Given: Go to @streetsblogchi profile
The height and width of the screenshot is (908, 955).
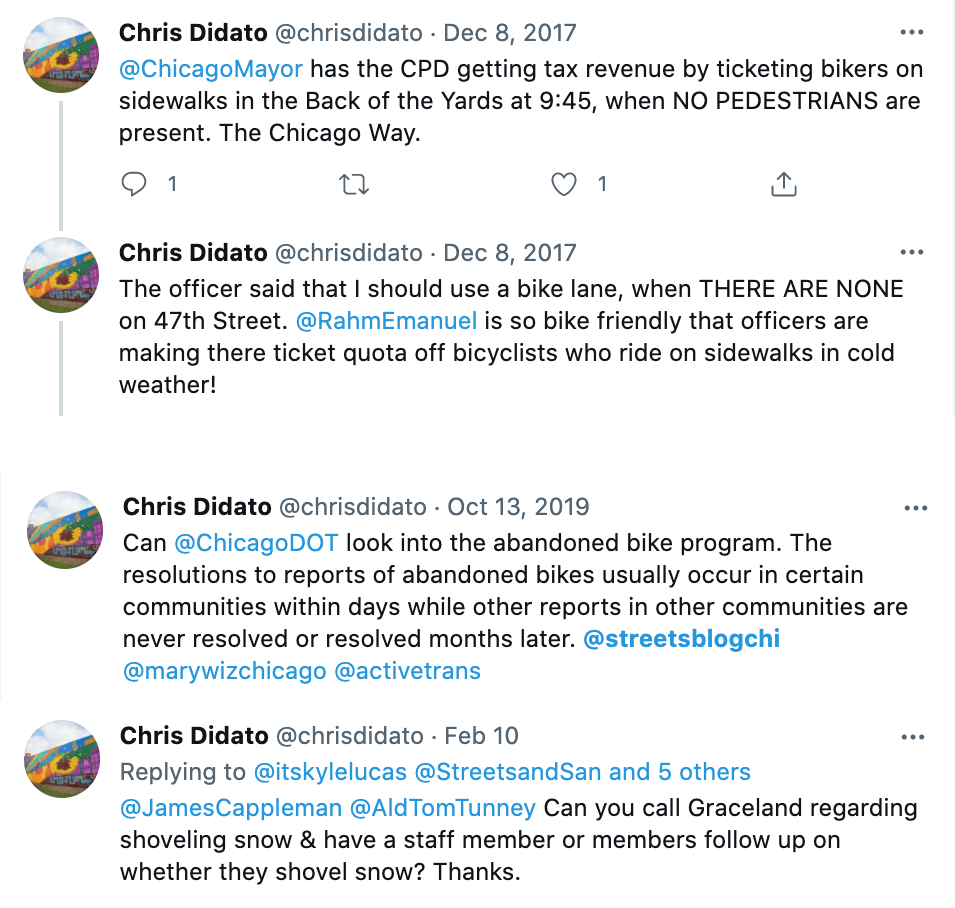Looking at the screenshot, I should point(681,639).
